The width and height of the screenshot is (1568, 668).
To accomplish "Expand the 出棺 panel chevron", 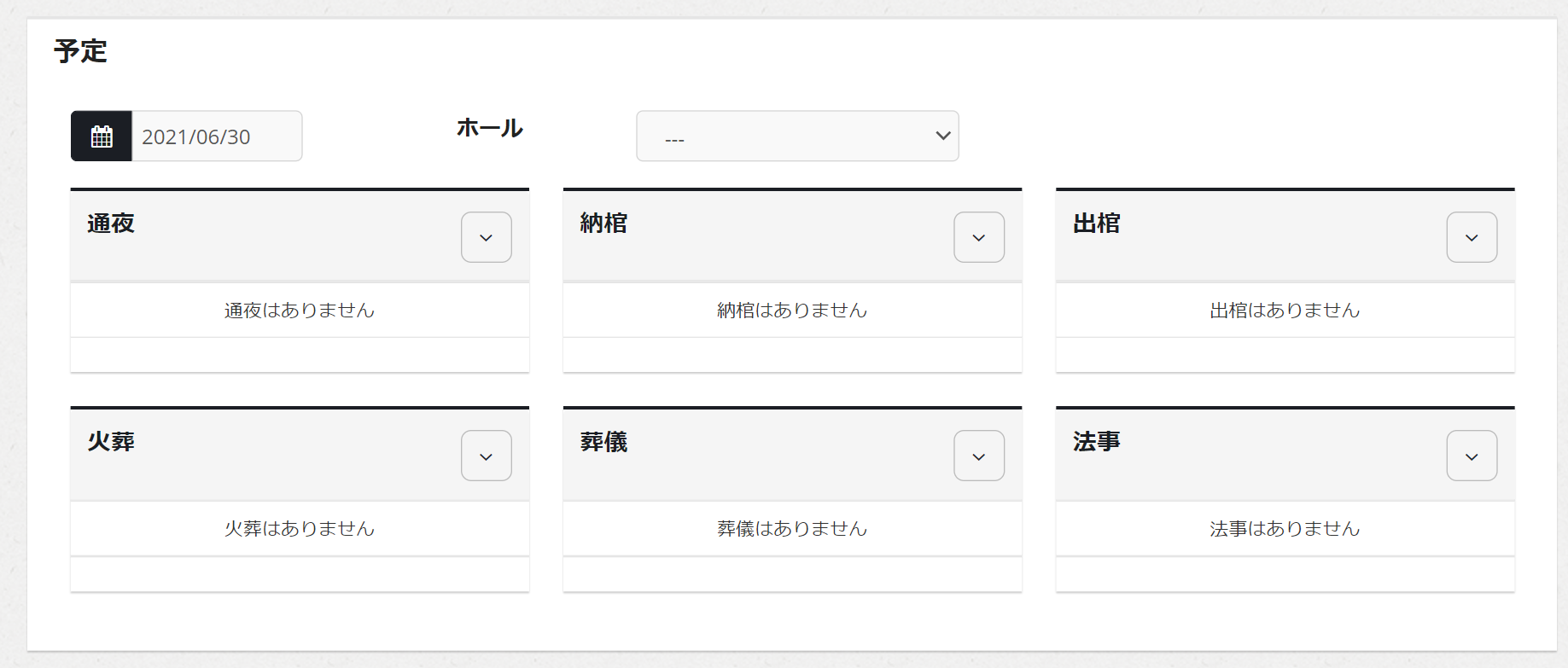I will pyautogui.click(x=1472, y=237).
